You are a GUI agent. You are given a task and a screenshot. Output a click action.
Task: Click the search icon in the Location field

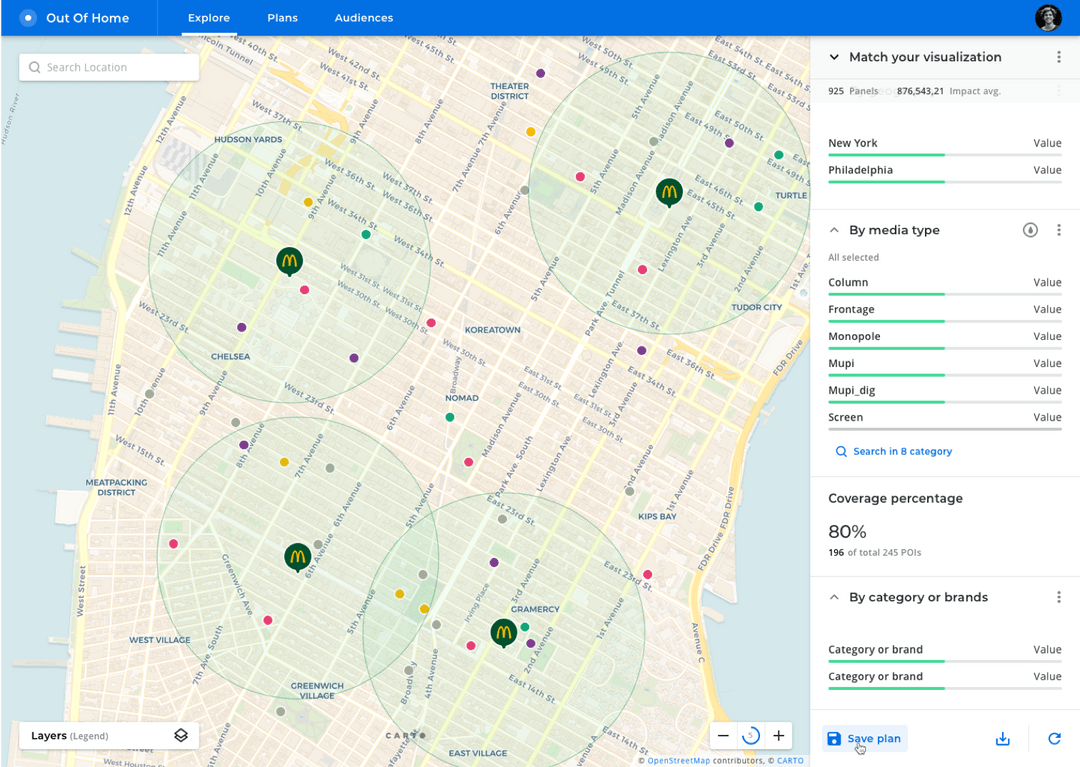tap(34, 67)
